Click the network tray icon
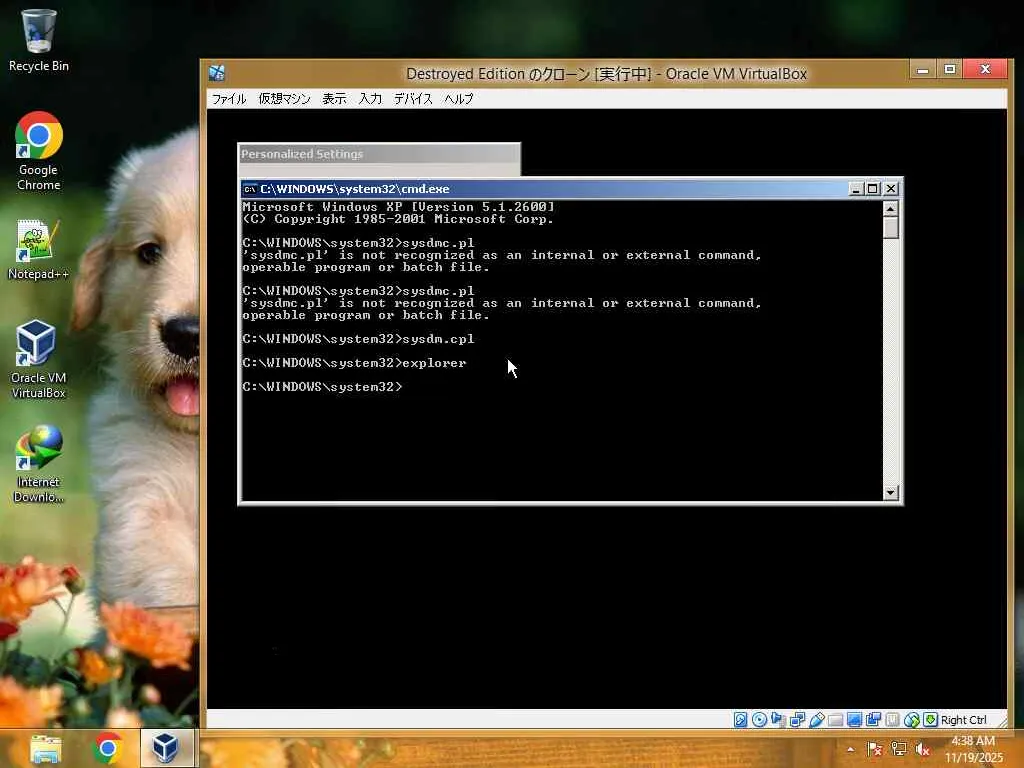1024x768 pixels. point(899,749)
